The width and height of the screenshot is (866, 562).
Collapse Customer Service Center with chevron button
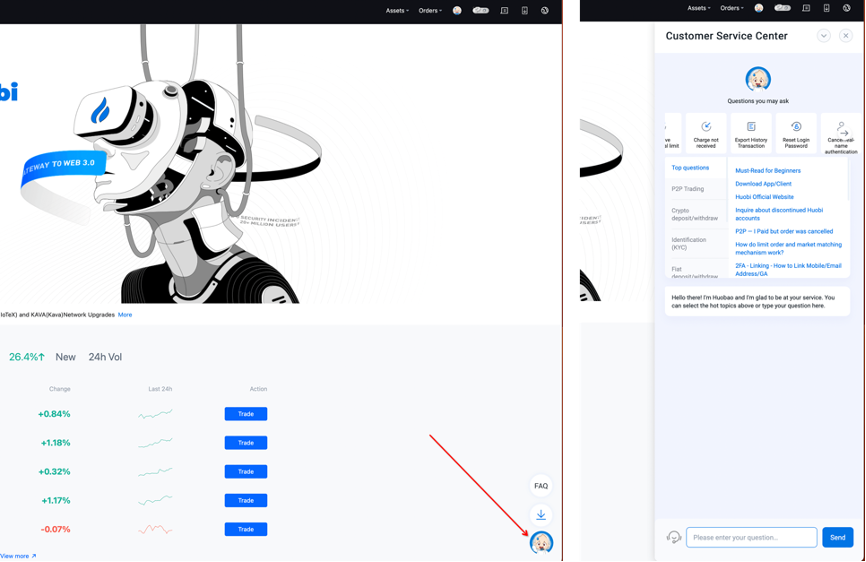[x=824, y=36]
